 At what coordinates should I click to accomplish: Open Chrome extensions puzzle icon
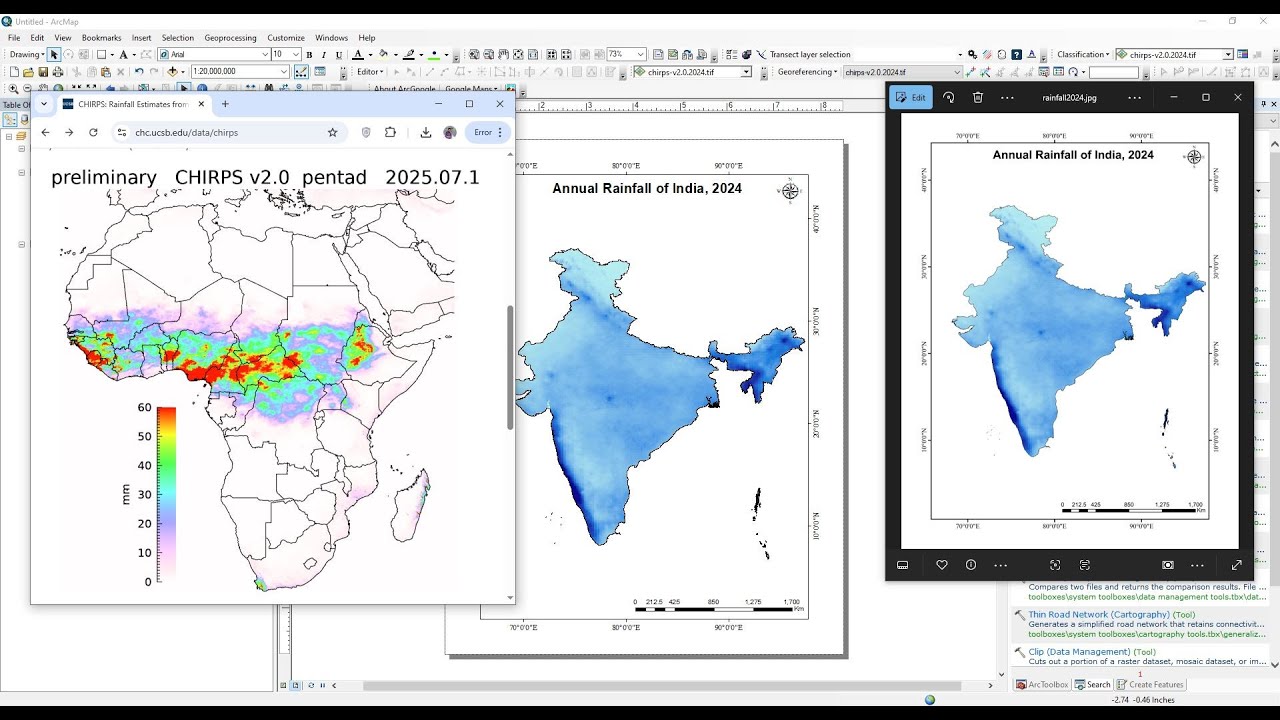tap(390, 132)
